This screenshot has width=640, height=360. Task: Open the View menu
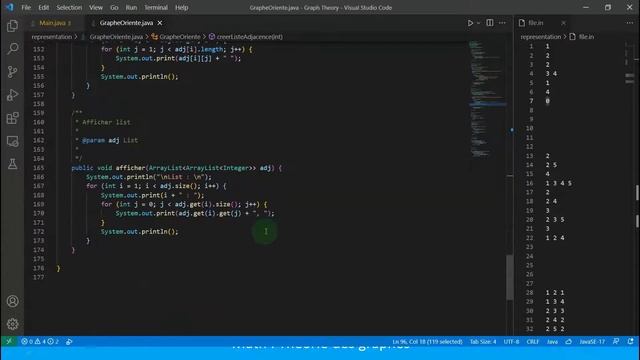(96, 7)
